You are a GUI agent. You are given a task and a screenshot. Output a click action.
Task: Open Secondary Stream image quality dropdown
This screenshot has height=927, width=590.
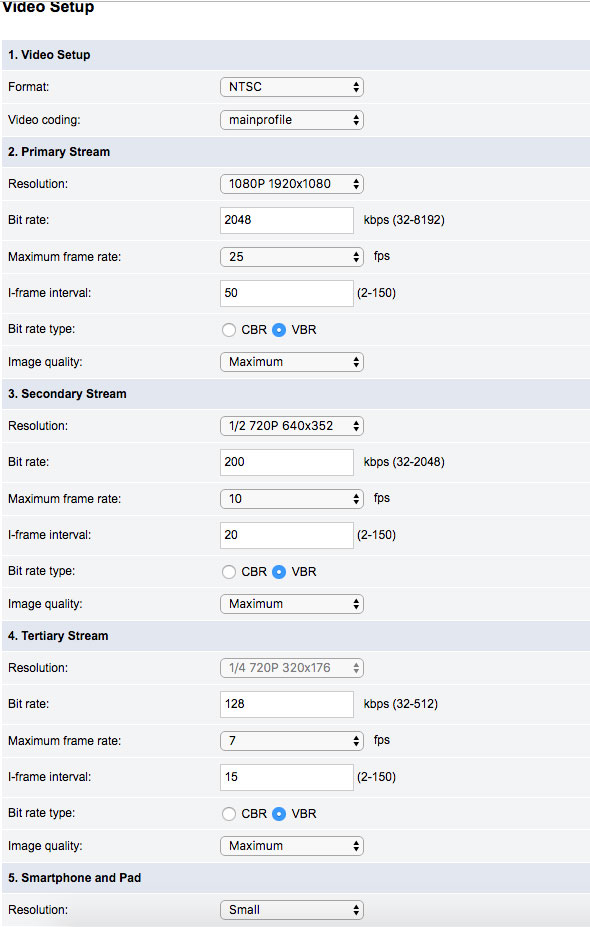coord(291,604)
